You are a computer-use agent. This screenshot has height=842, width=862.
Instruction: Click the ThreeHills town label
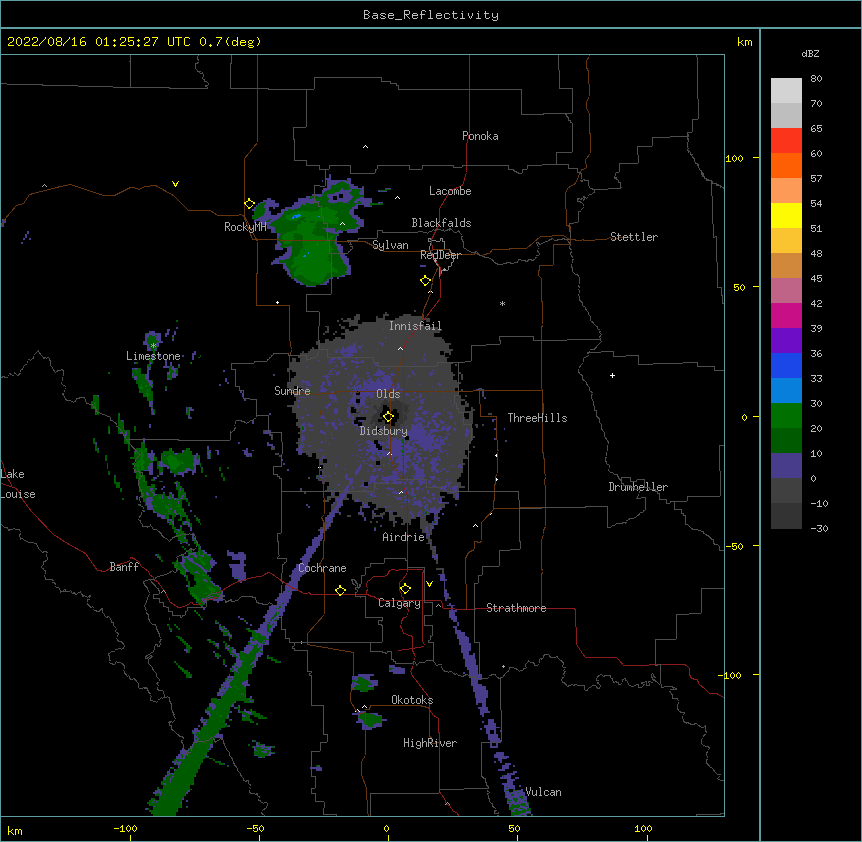point(538,418)
